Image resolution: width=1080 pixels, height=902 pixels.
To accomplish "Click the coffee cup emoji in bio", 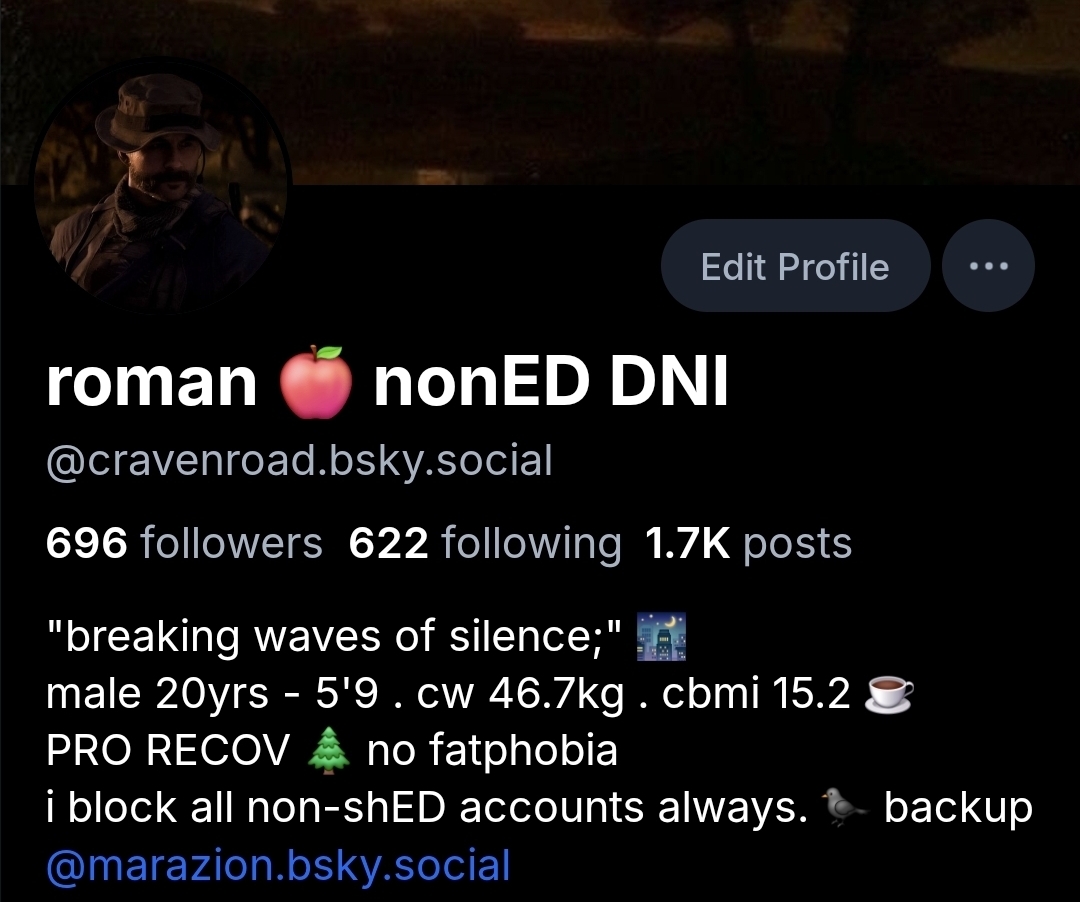I will 889,693.
